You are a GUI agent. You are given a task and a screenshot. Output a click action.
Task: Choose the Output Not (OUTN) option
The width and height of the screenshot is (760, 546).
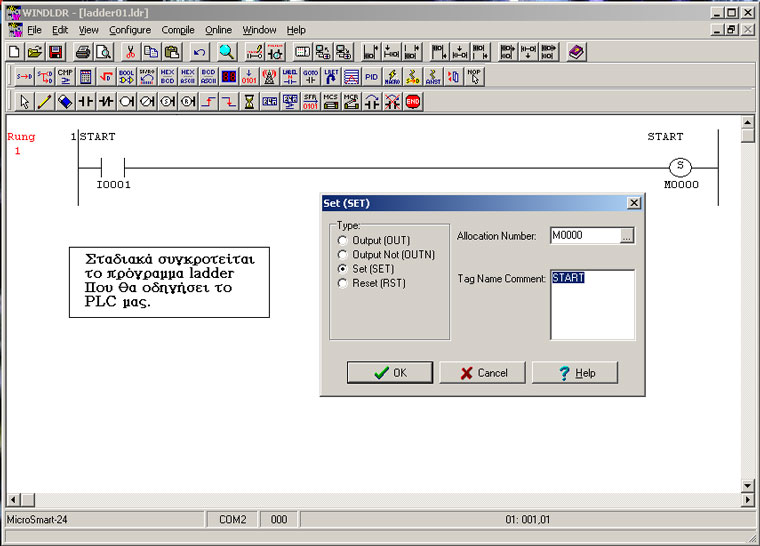[x=344, y=255]
